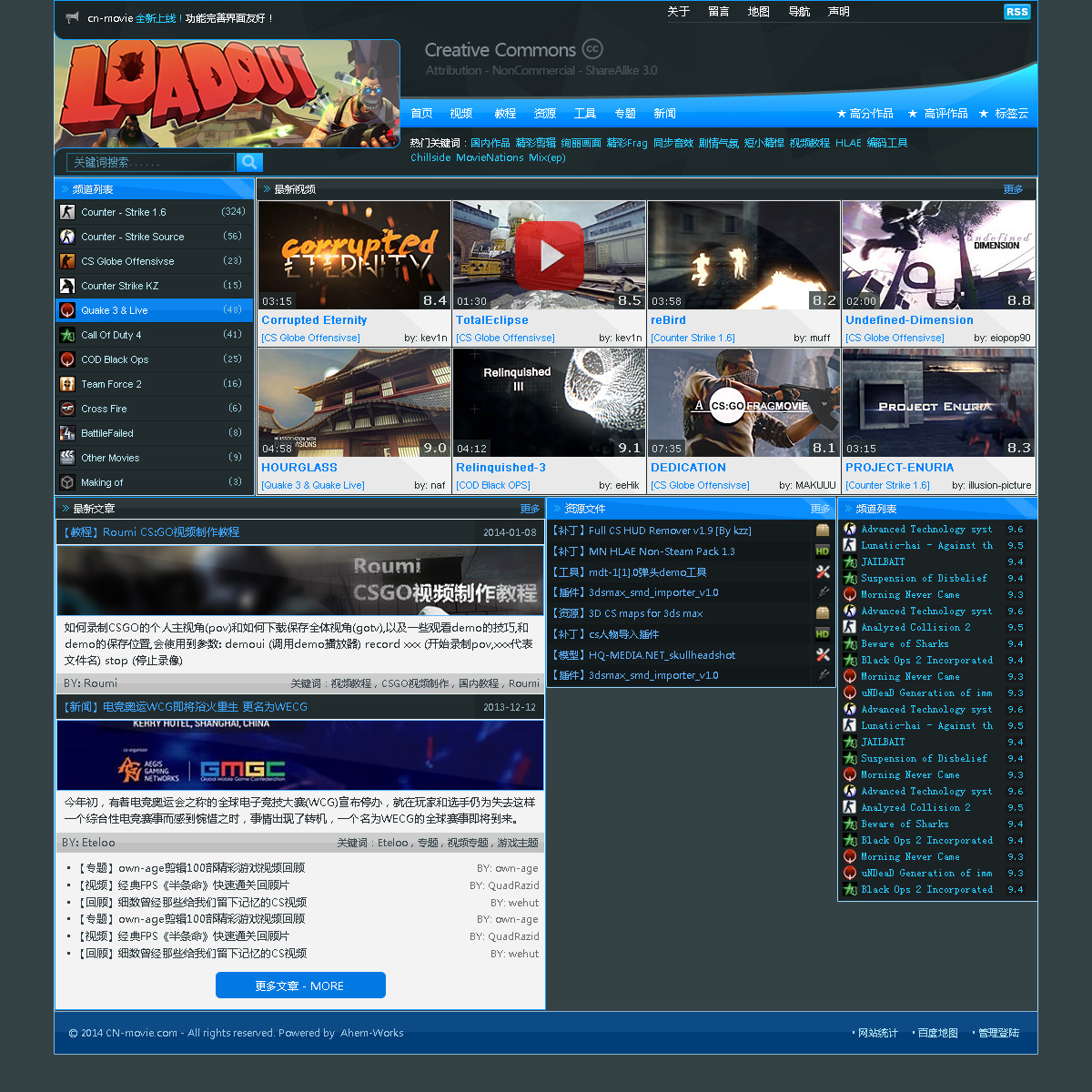Screen dimensions: 1092x1092
Task: Click the Counter Strike KZ channel icon
Action: tap(67, 286)
